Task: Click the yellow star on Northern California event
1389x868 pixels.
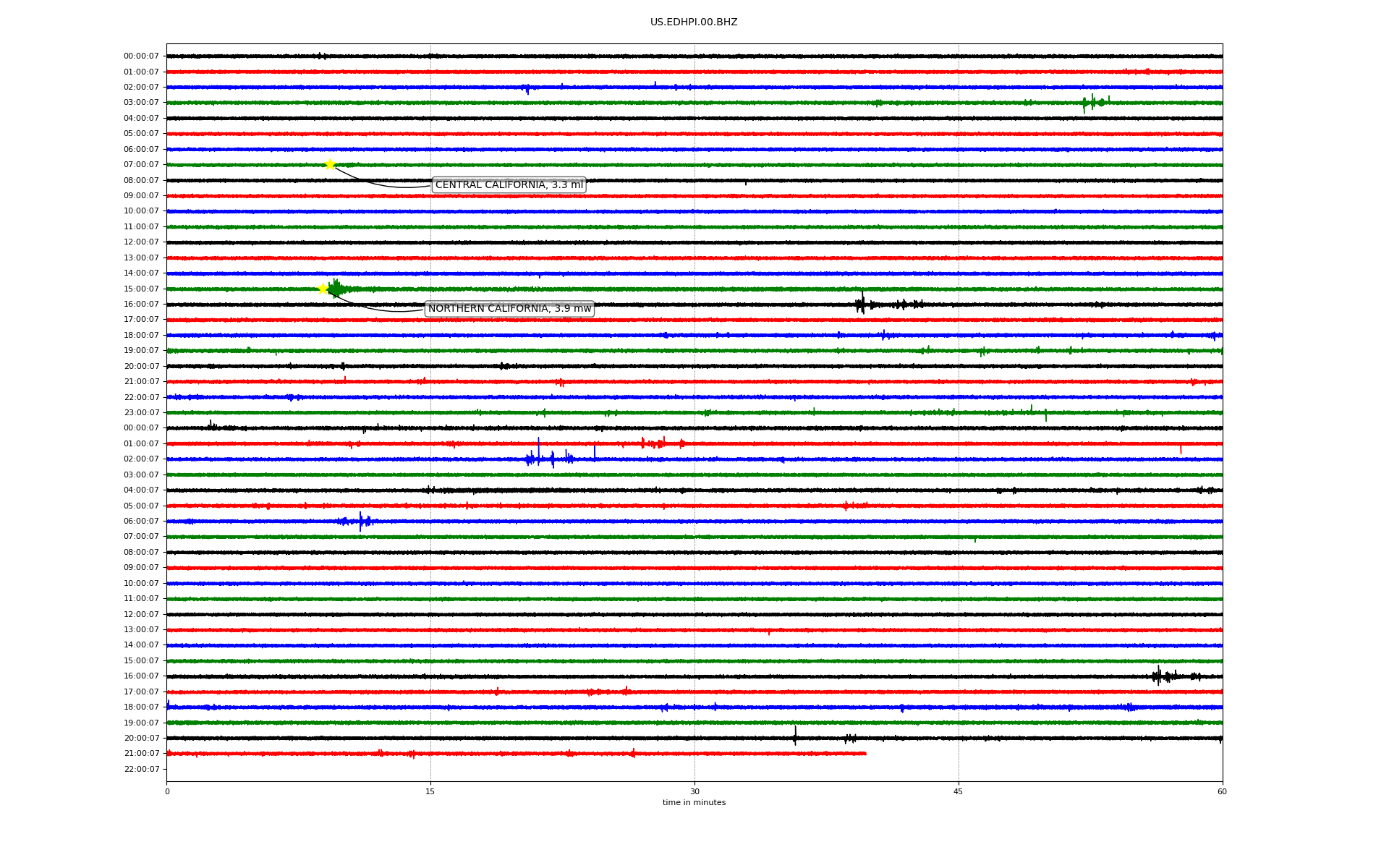Action: (323, 289)
